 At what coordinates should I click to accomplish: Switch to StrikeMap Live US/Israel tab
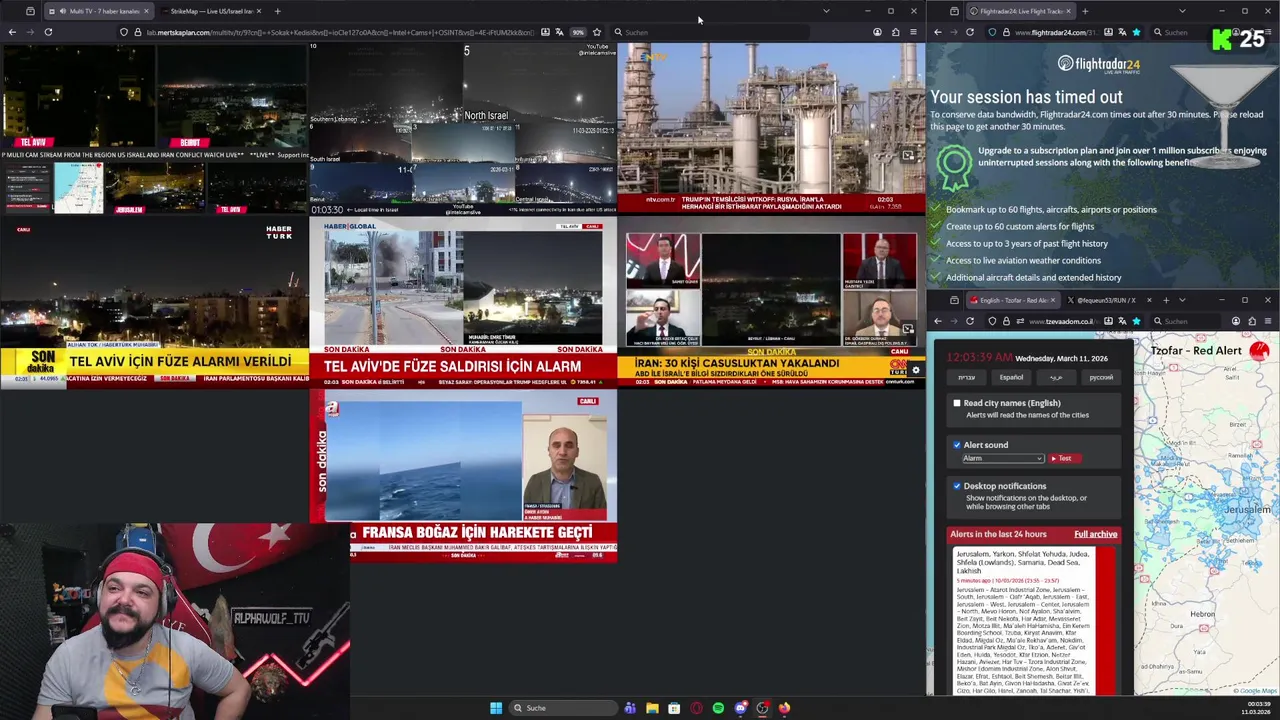(x=210, y=11)
